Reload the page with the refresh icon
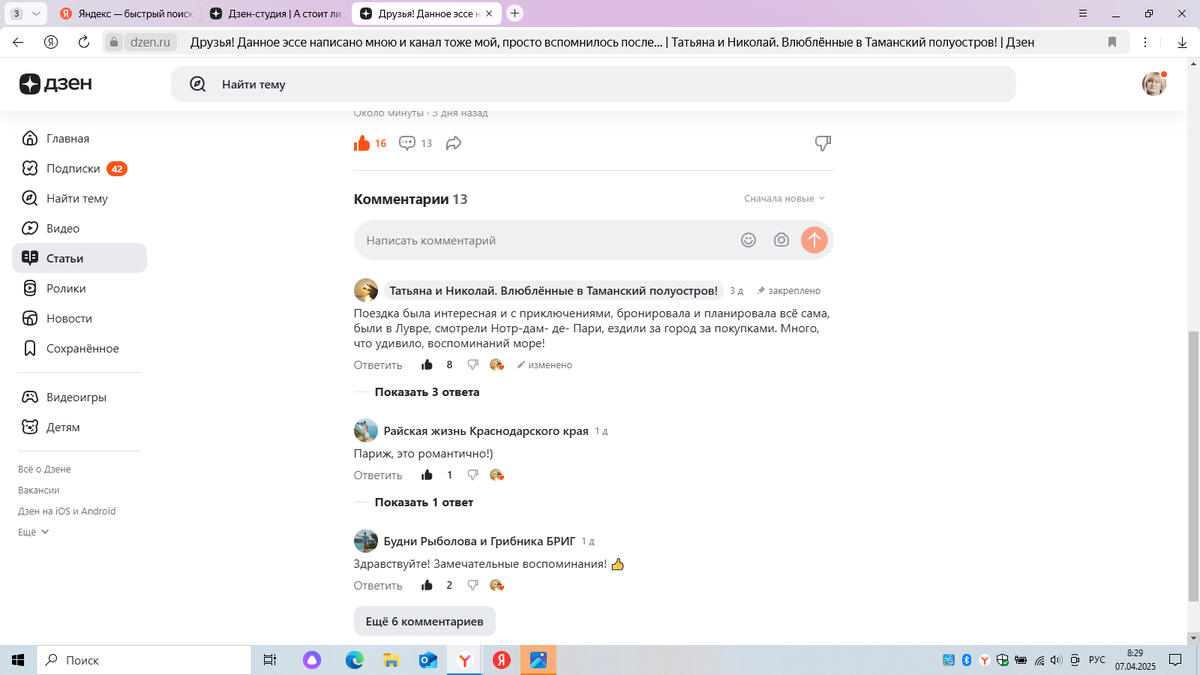 click(84, 42)
